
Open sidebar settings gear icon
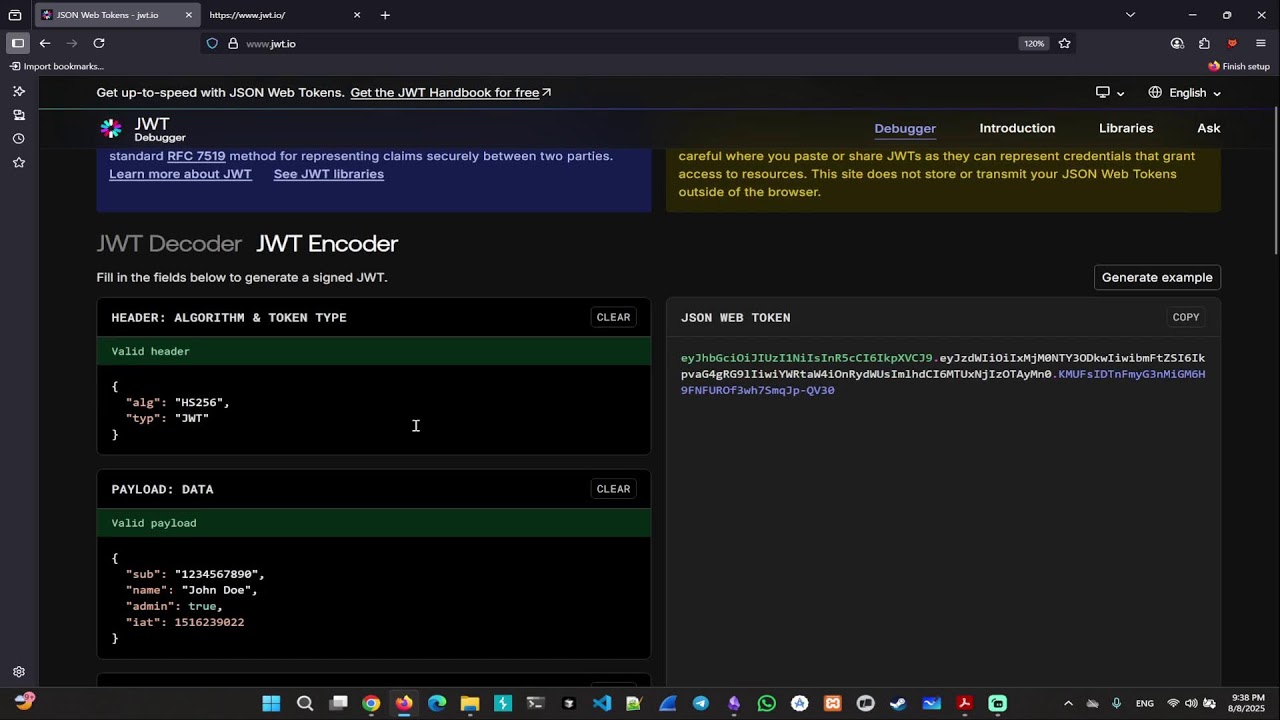[19, 672]
